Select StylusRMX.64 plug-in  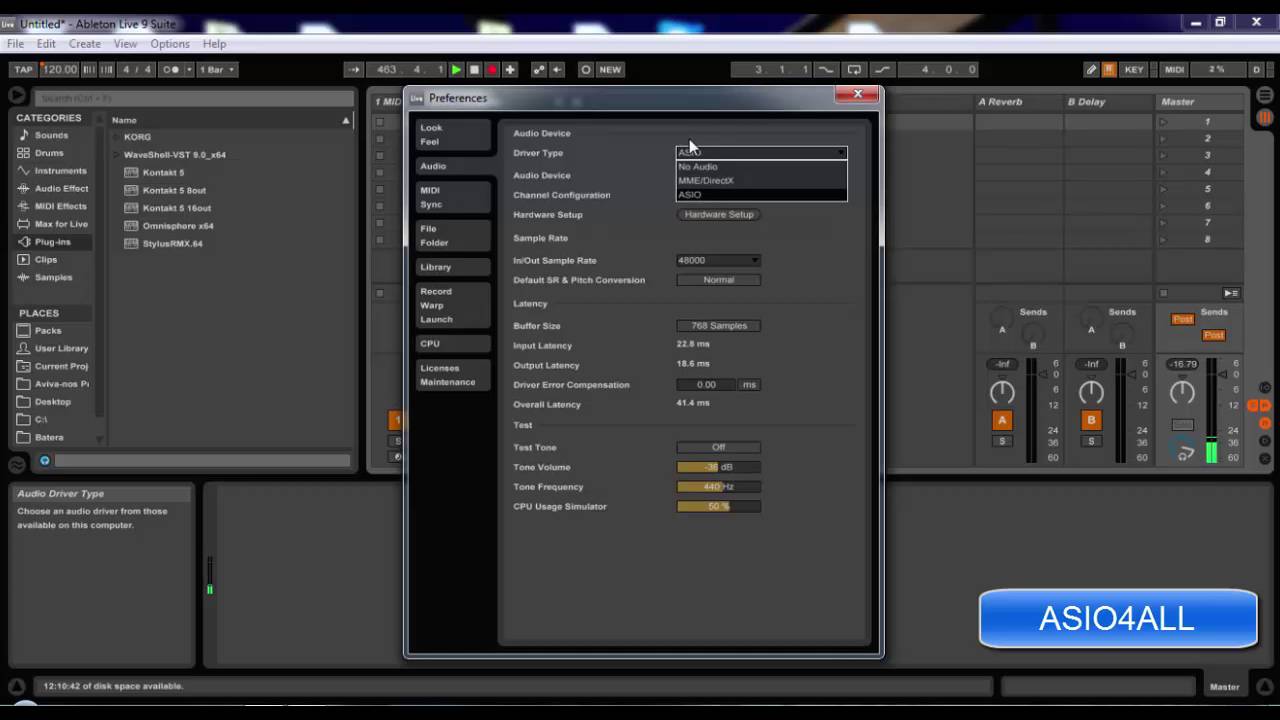click(172, 243)
